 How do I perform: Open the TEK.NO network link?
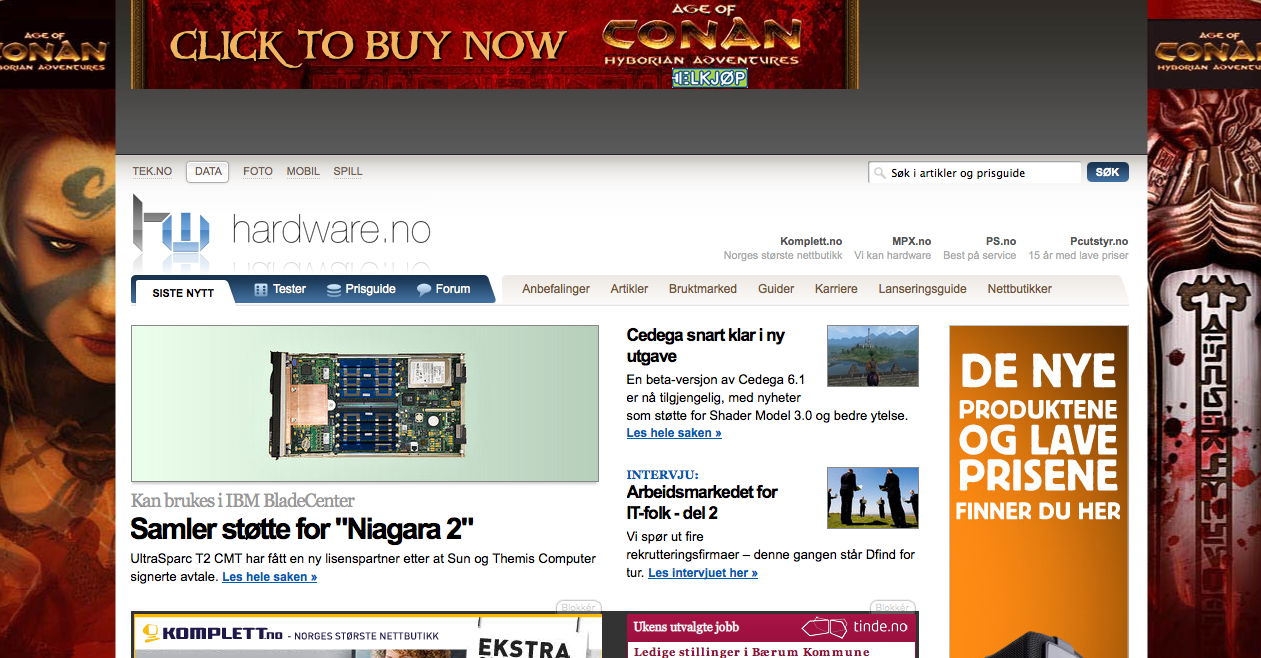(152, 172)
